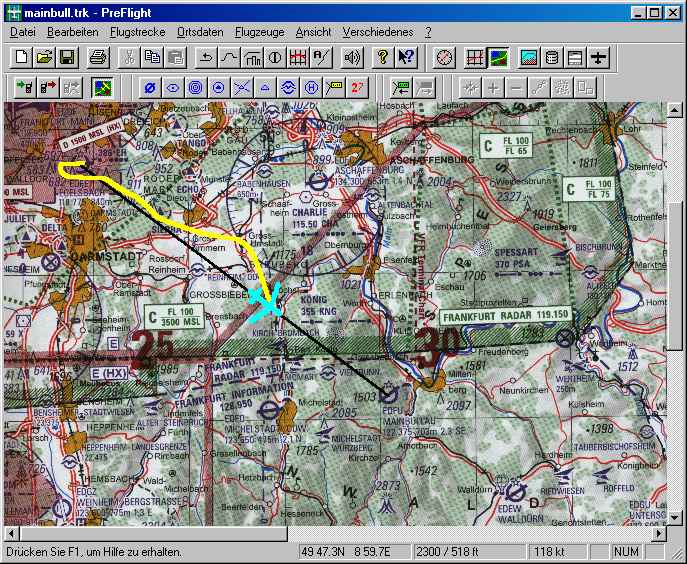The width and height of the screenshot is (687, 564).
Task: Toggle the small triangle symbol icon
Action: [x=265, y=88]
